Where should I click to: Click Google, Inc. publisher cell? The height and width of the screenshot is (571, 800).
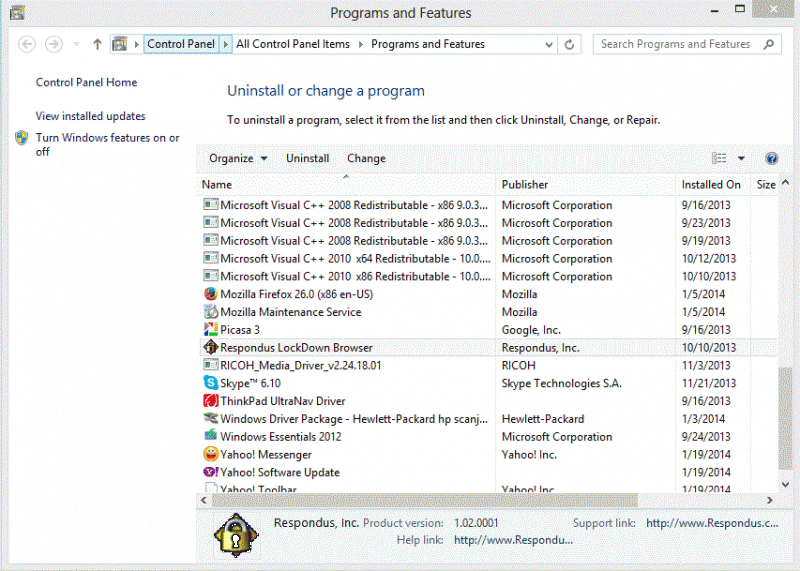[x=531, y=330]
